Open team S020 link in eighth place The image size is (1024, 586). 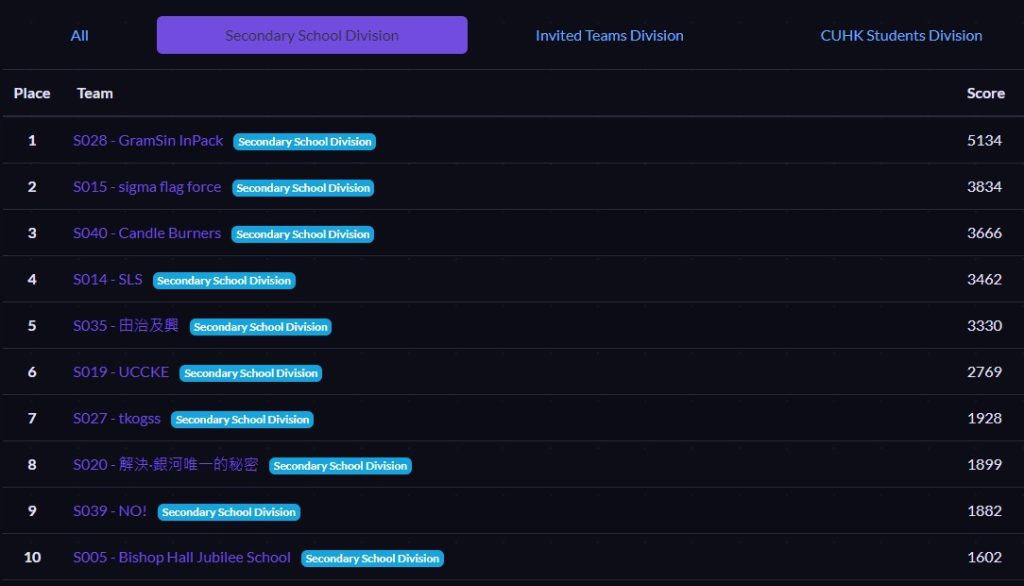pos(165,464)
